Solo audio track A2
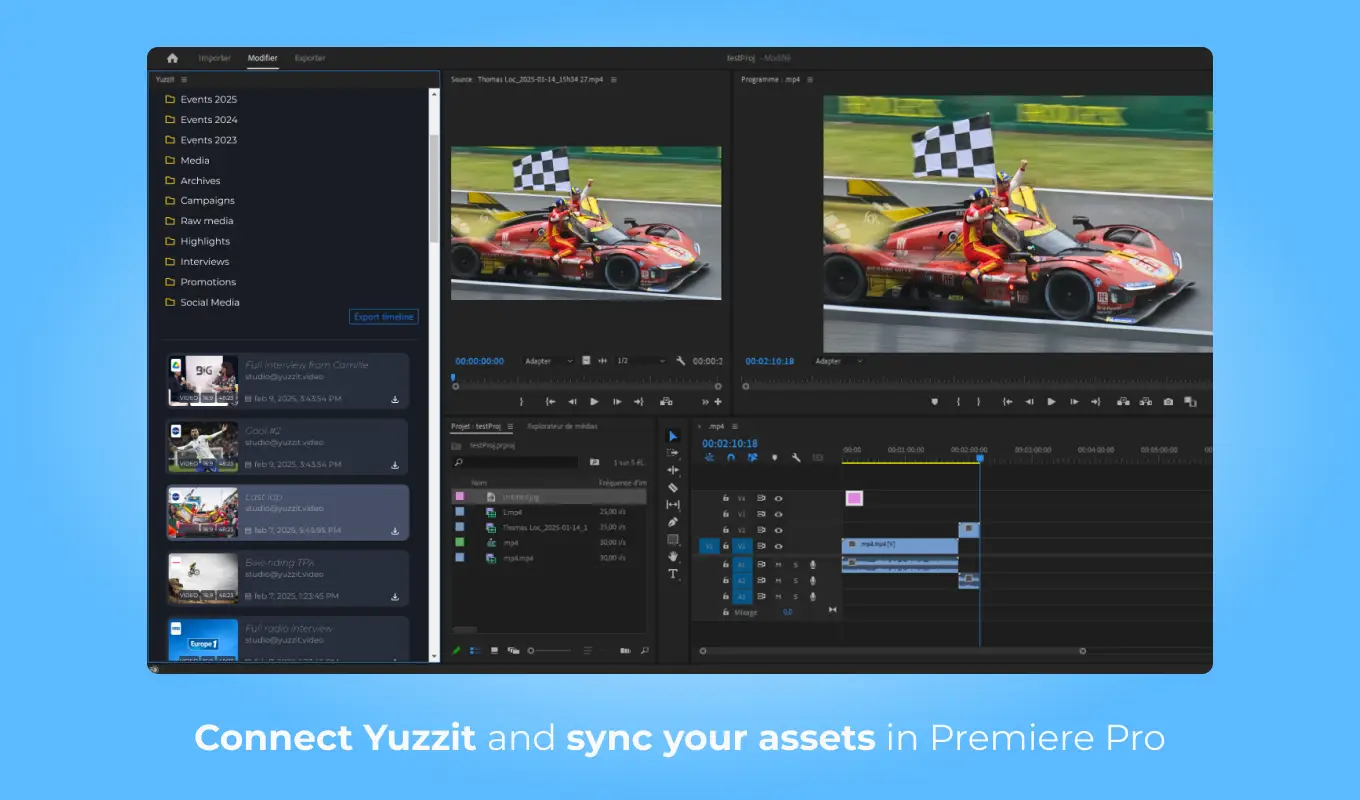Viewport: 1360px width, 800px height. click(796, 580)
